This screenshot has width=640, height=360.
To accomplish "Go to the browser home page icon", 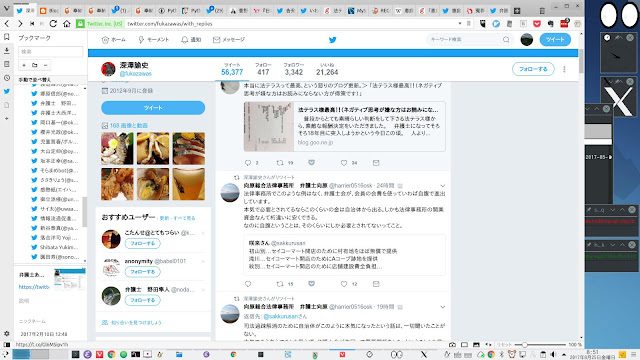I will pos(67,24).
